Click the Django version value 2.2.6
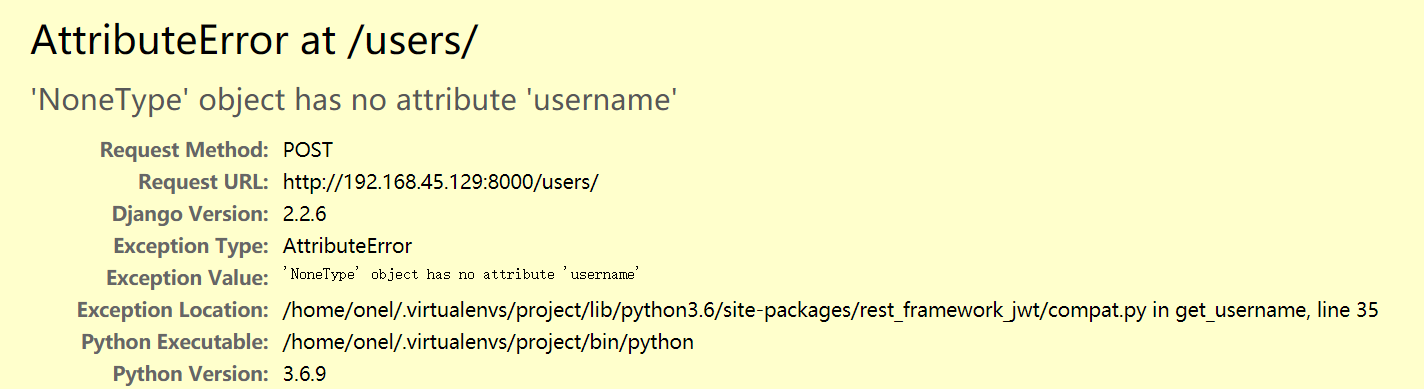1424x389 pixels. pos(305,214)
